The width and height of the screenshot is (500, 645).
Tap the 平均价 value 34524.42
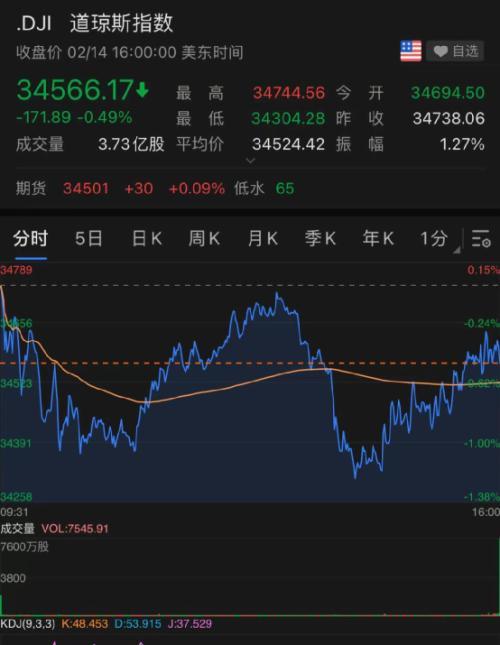[x=288, y=144]
